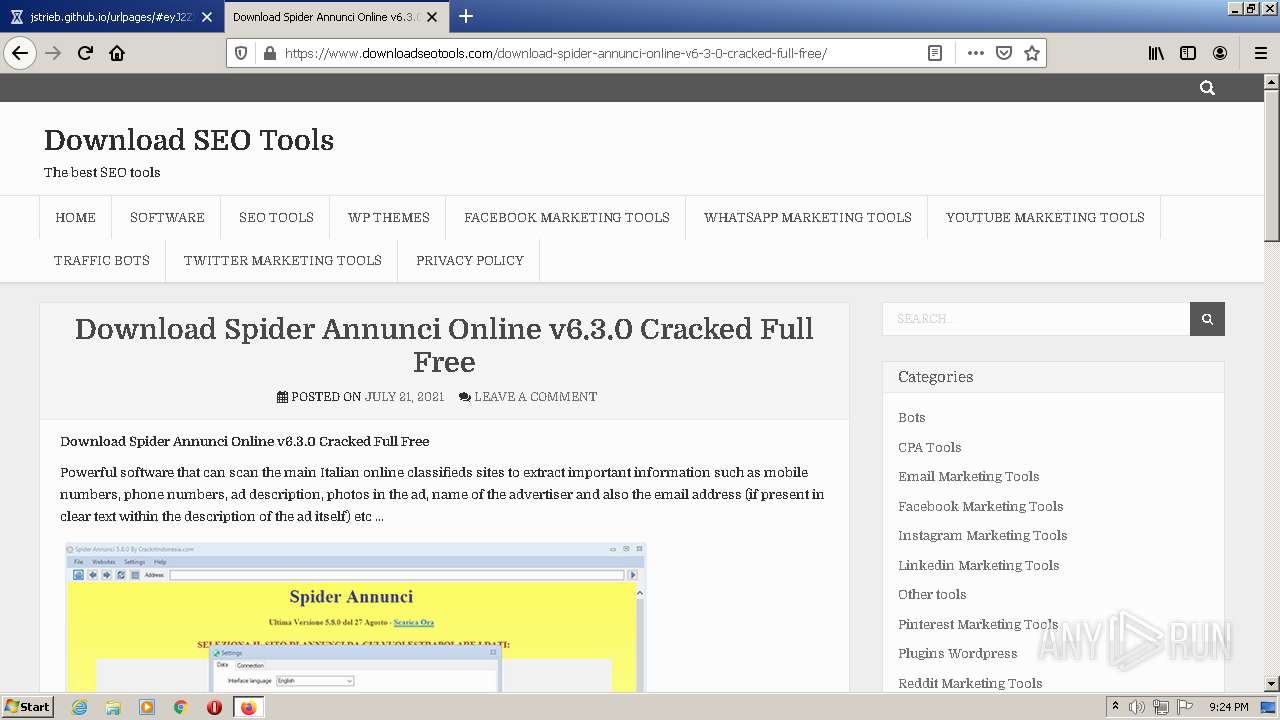Click the page scrollbar down arrow

(x=1271, y=684)
